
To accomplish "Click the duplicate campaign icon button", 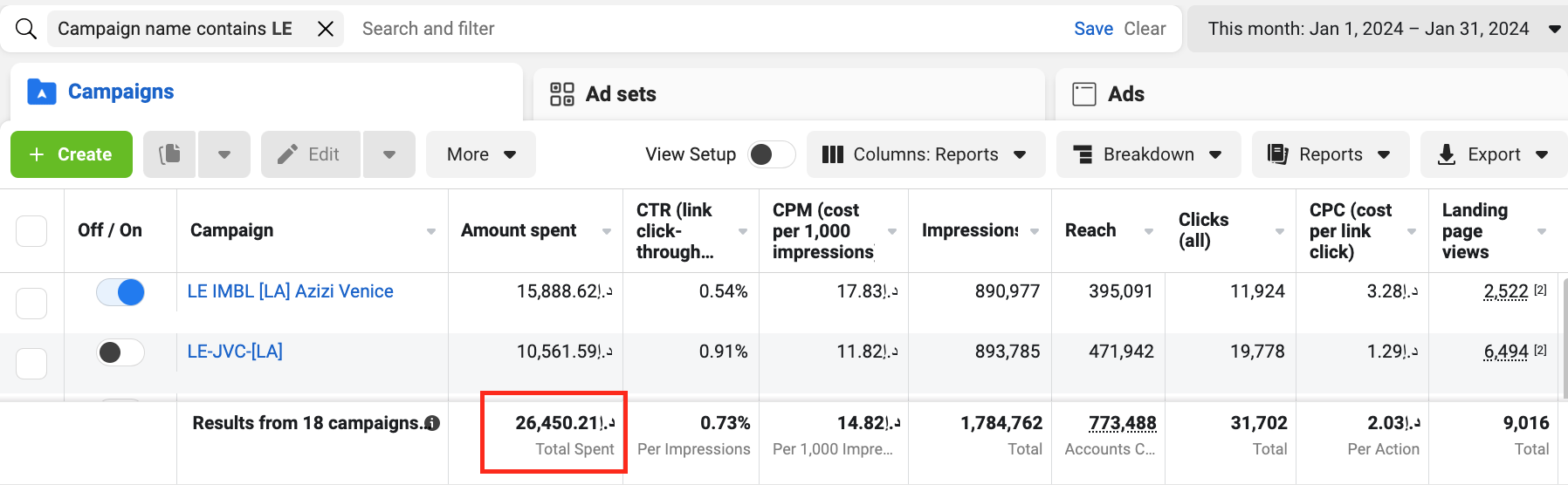I will click(169, 154).
